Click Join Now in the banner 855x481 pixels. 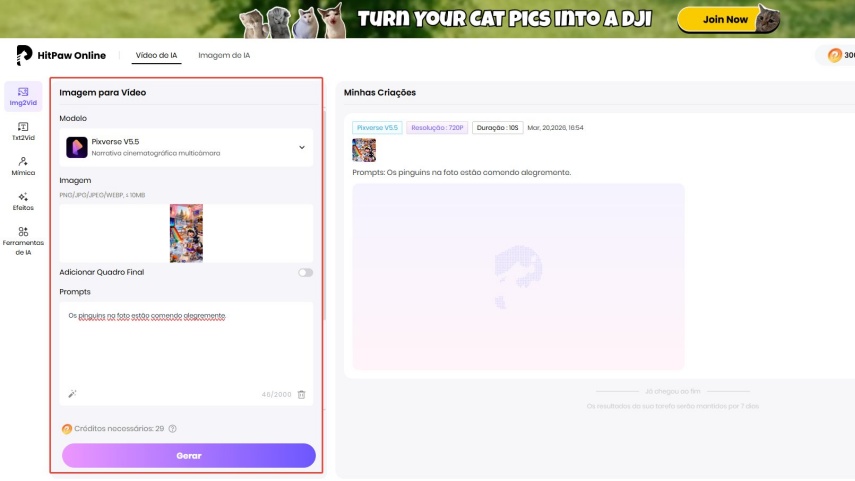[725, 20]
